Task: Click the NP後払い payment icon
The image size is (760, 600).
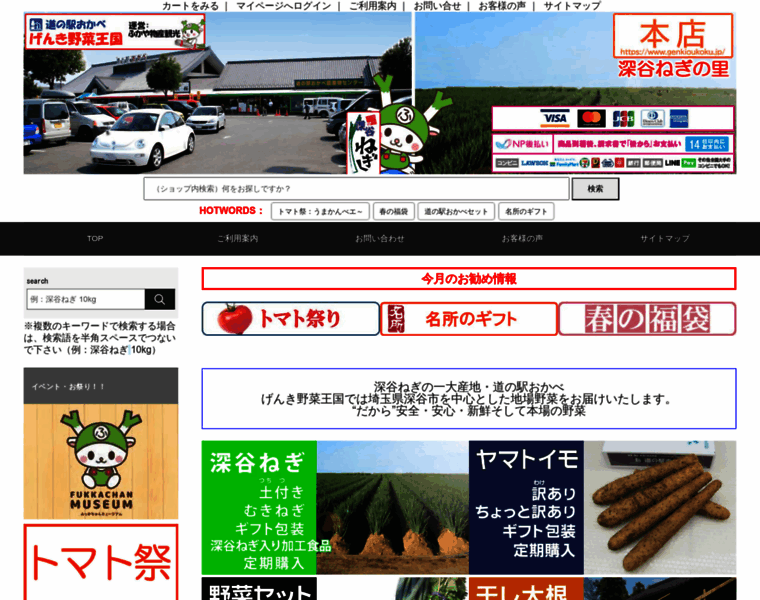Action: pyautogui.click(x=522, y=144)
